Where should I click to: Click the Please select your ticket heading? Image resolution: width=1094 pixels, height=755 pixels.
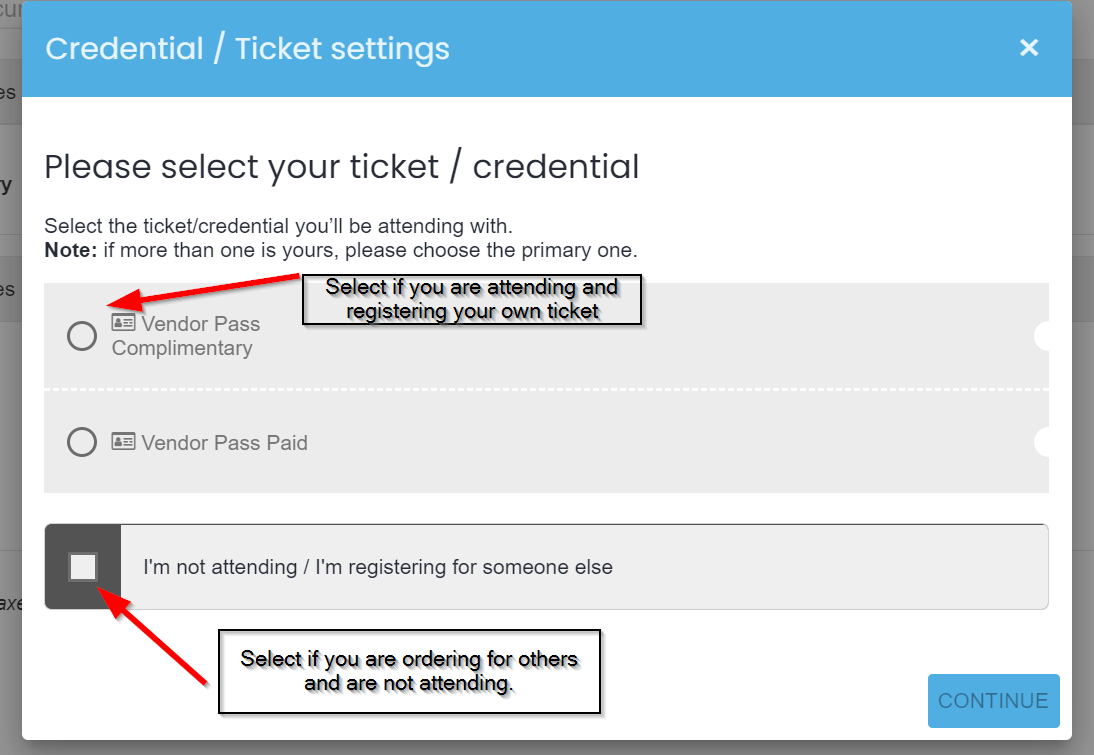click(342, 167)
